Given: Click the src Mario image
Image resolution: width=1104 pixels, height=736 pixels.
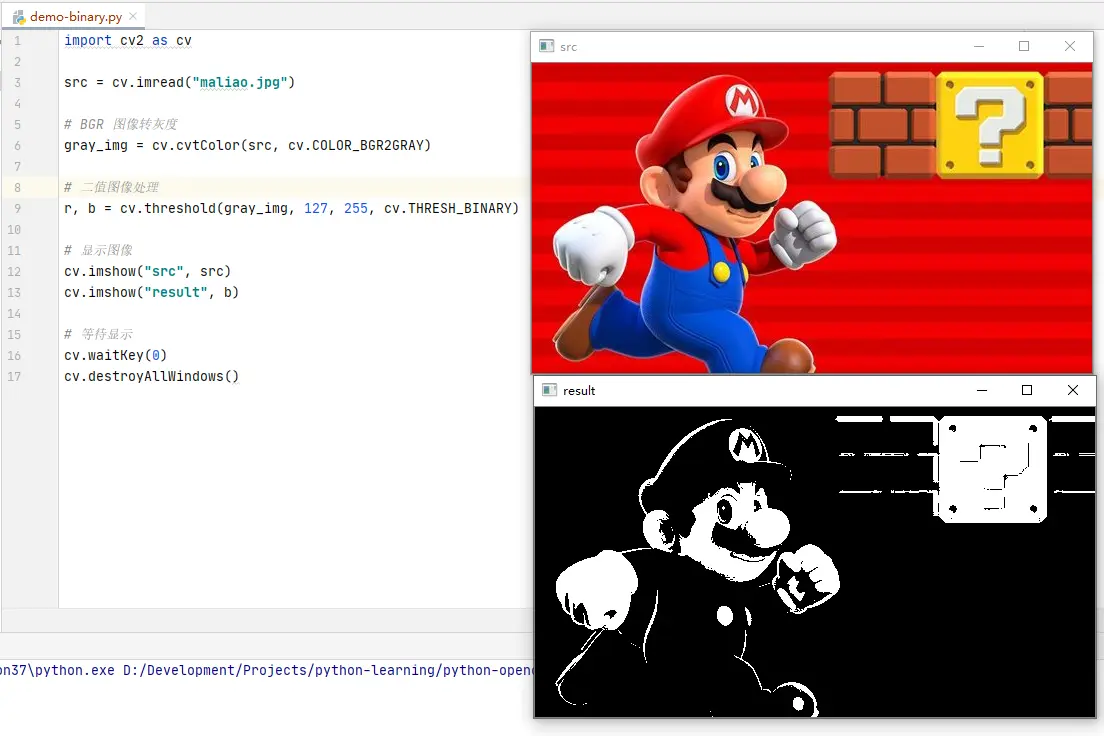Looking at the screenshot, I should click(812, 218).
